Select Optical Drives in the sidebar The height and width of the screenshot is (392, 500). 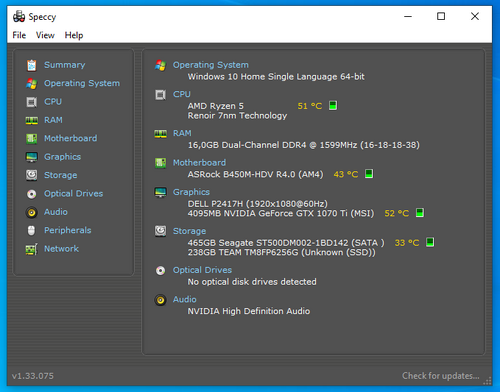[73, 194]
